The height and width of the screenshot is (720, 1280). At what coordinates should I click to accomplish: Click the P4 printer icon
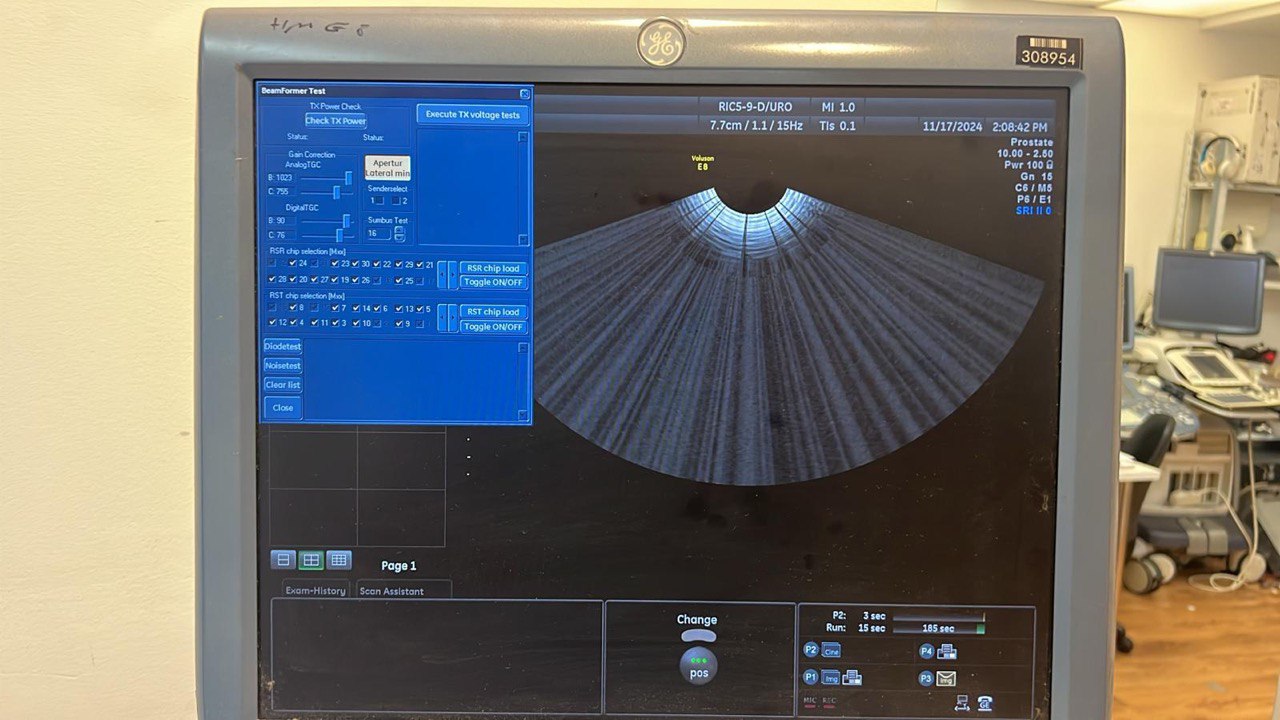point(946,652)
